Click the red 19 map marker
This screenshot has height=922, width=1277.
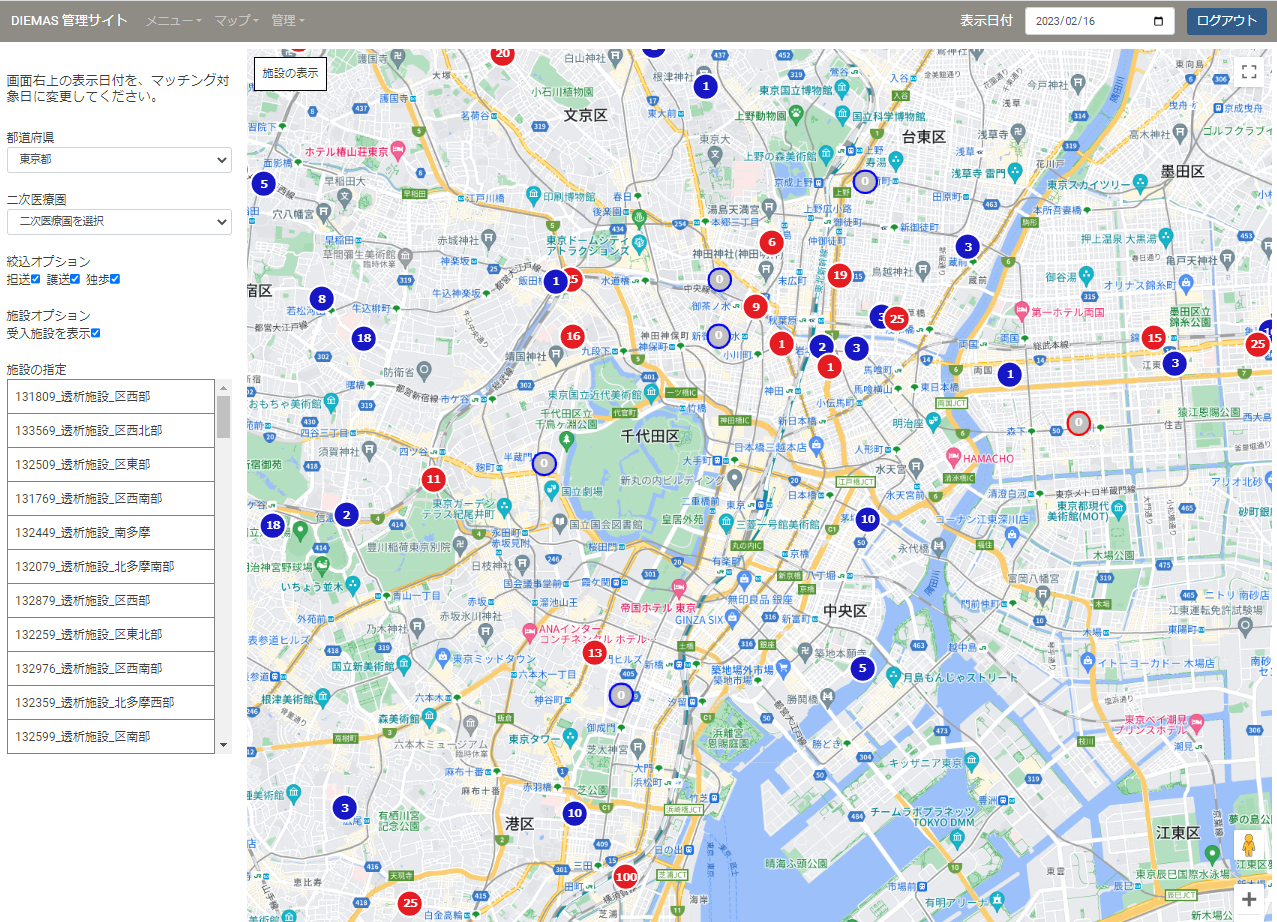840,275
